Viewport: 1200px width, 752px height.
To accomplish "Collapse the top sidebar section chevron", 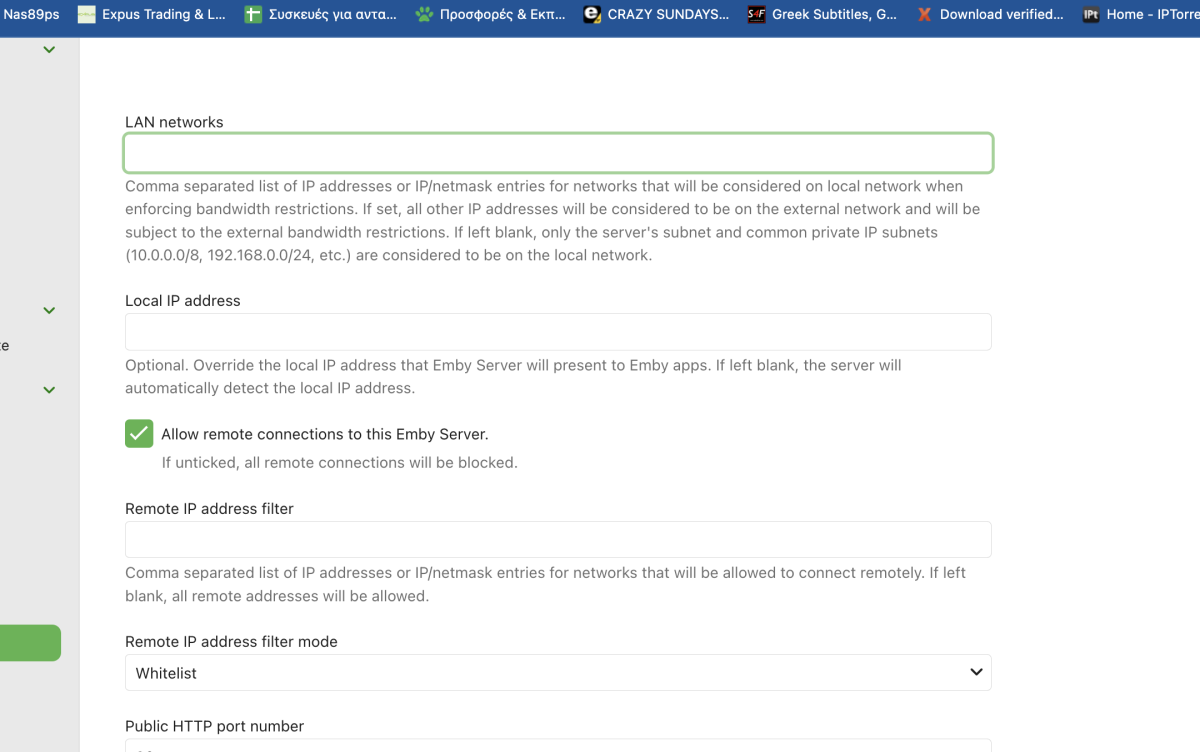I will 49,48.
